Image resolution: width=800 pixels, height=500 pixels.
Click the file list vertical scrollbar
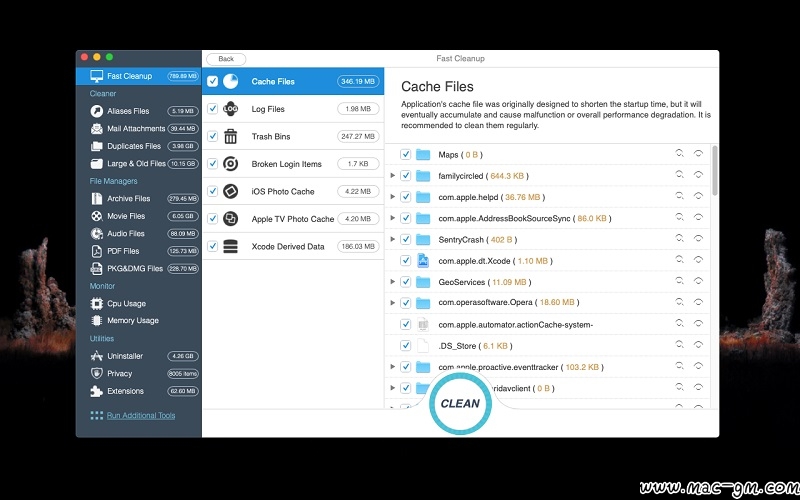click(x=714, y=171)
